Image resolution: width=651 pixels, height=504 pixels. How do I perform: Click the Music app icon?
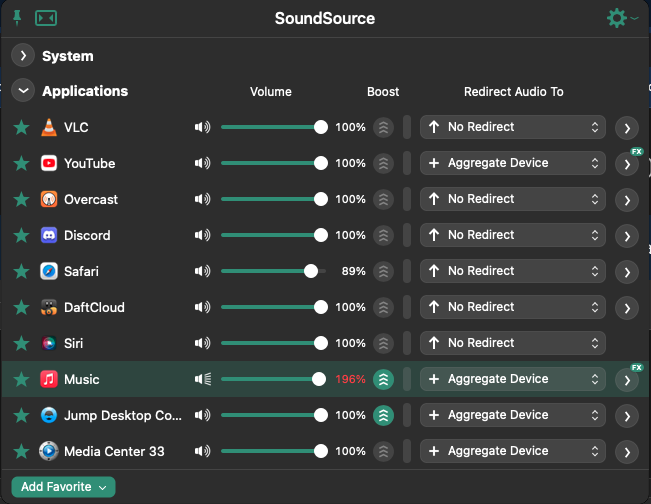coord(49,379)
